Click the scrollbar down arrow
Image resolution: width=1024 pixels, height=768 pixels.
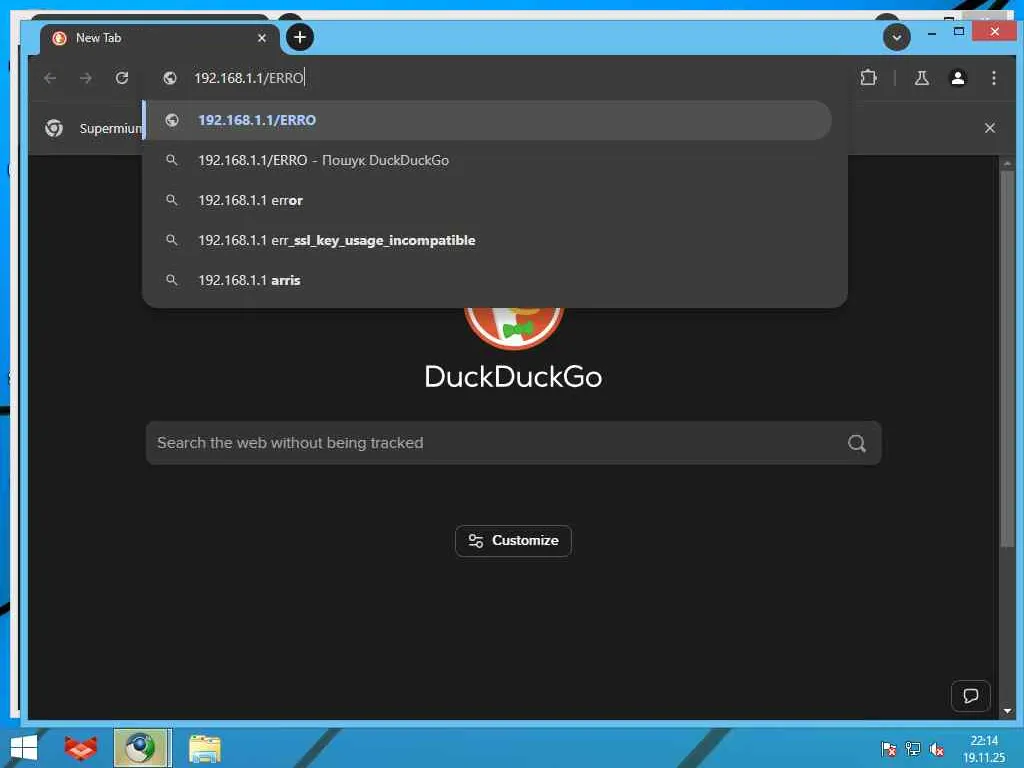click(1007, 711)
